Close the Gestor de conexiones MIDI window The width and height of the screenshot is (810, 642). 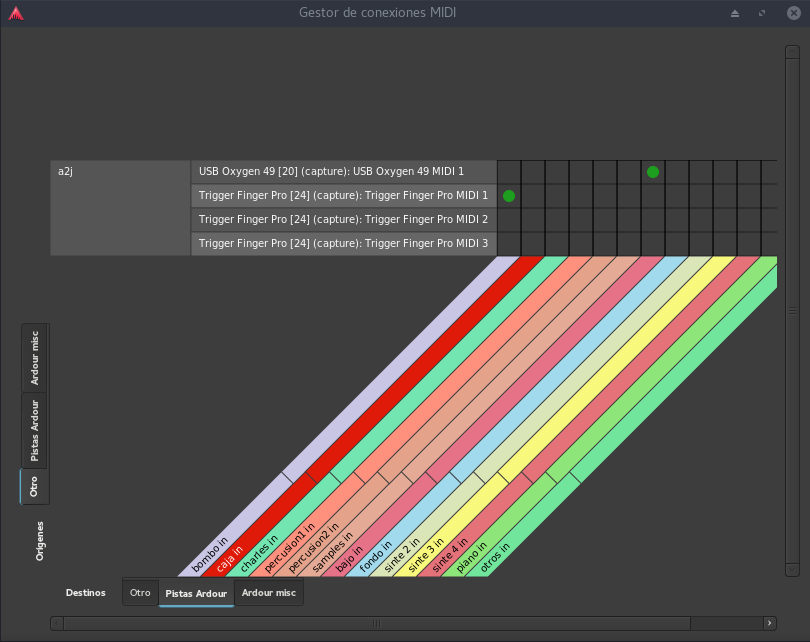coord(791,13)
